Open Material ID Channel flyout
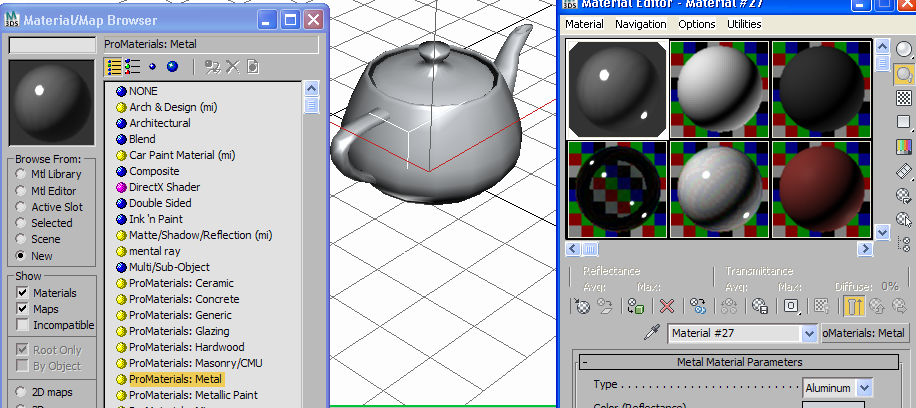Image resolution: width=916 pixels, height=408 pixels. (x=792, y=306)
